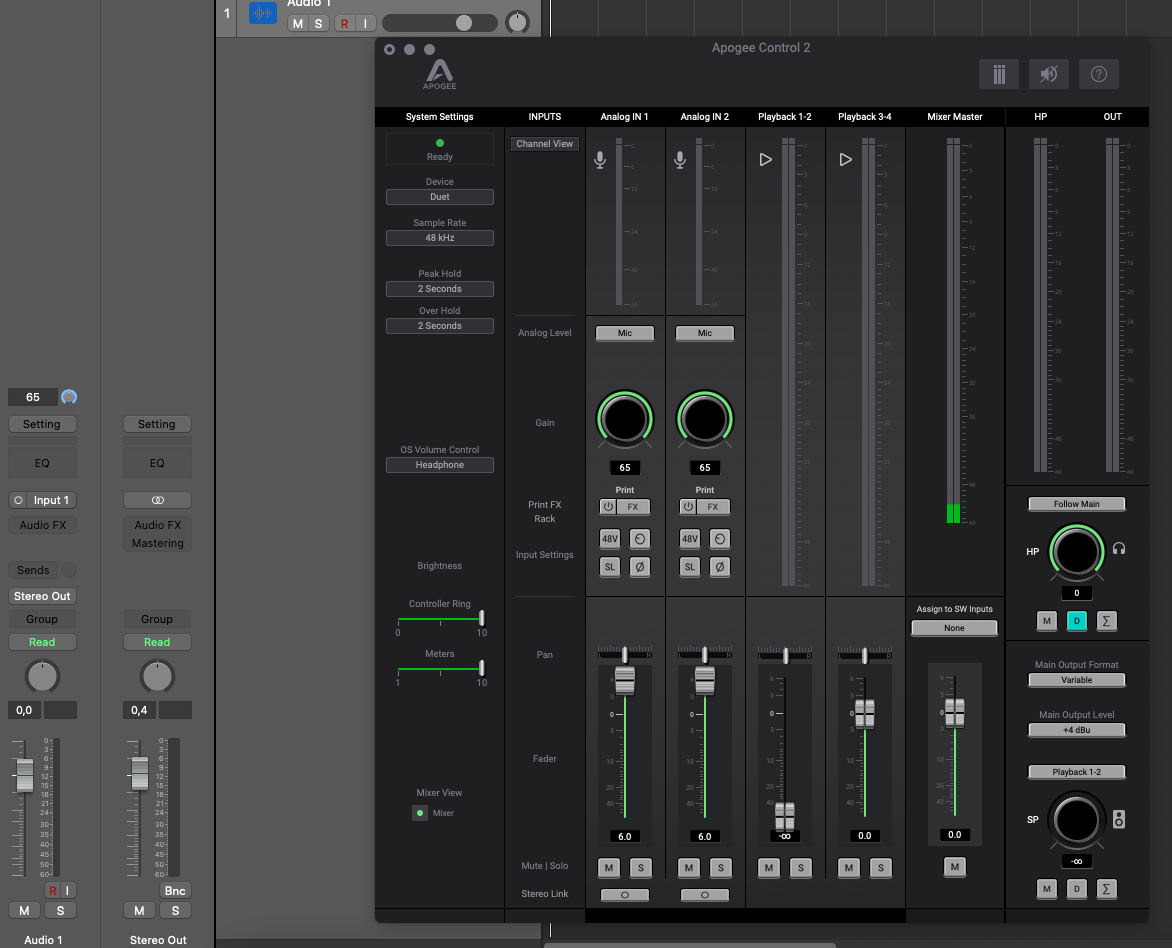Click the circular group icon for Analog IN 1

640,539
